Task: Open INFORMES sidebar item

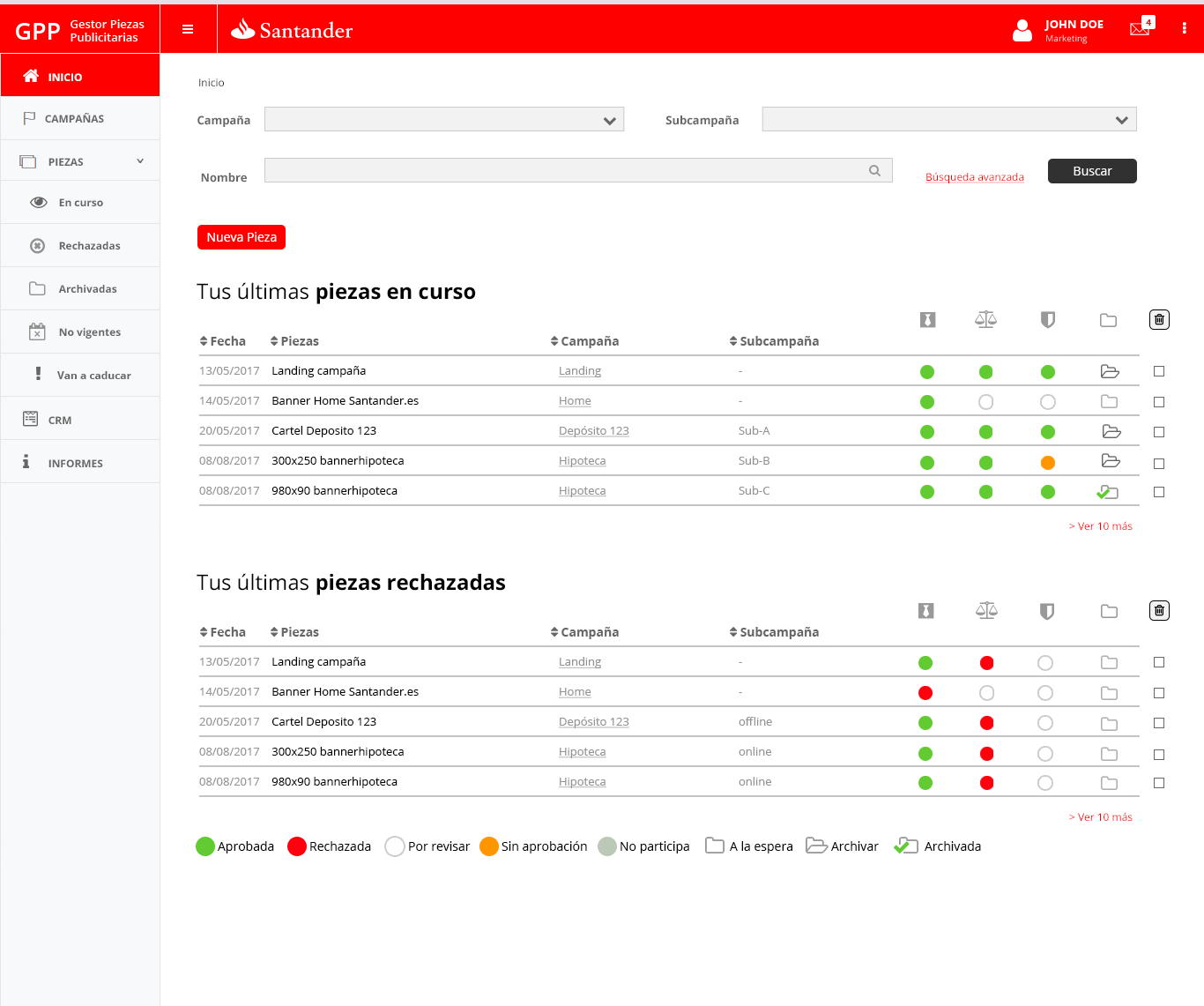Action: (x=80, y=462)
